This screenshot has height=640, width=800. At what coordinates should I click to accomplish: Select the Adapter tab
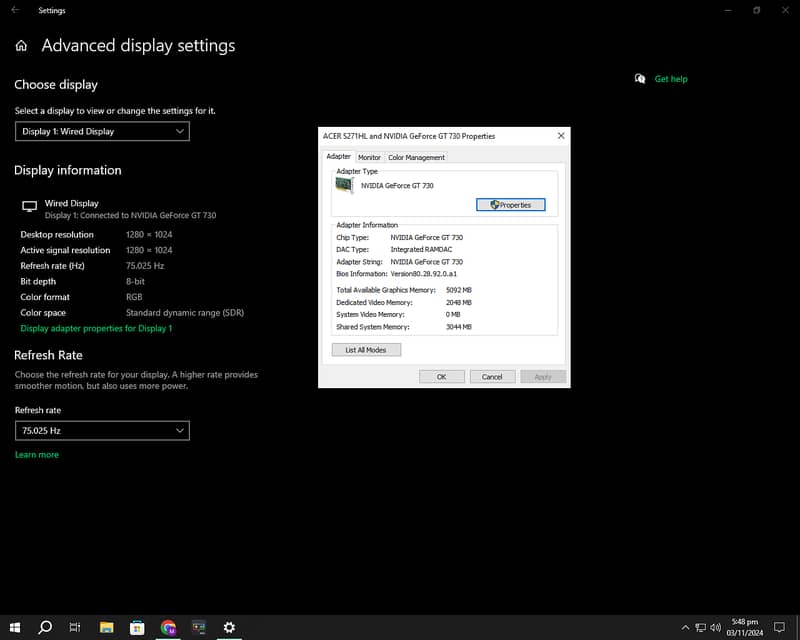[x=338, y=156]
